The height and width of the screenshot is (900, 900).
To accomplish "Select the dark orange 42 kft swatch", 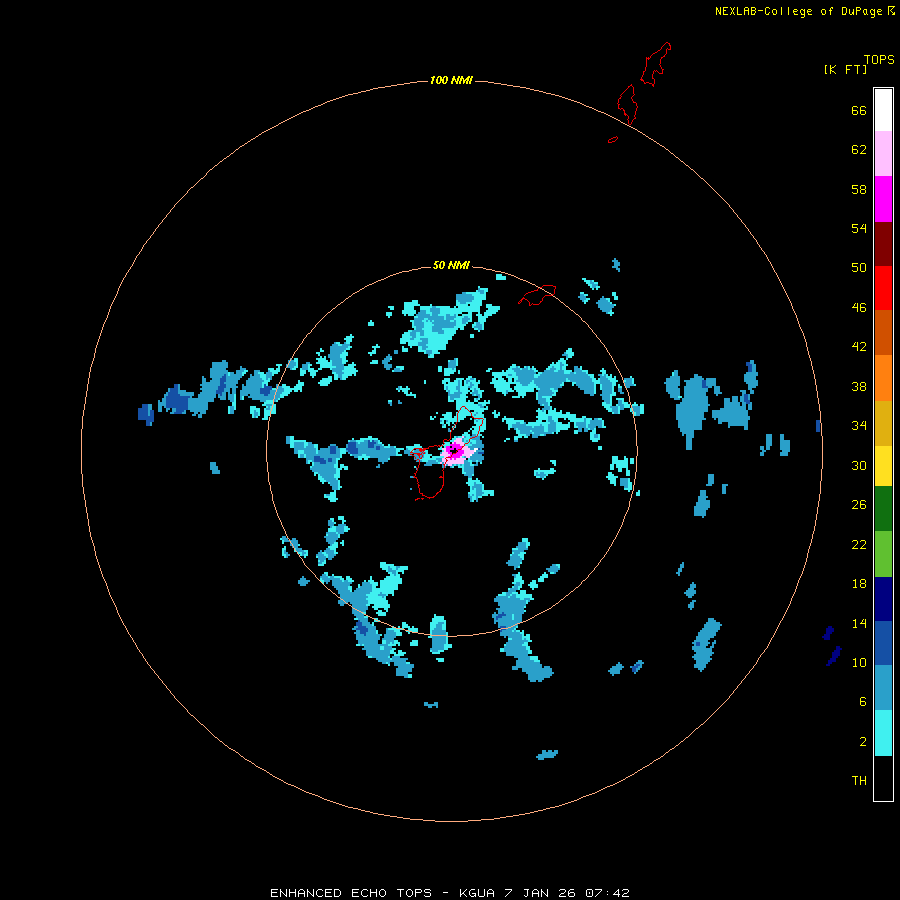I will 883,332.
